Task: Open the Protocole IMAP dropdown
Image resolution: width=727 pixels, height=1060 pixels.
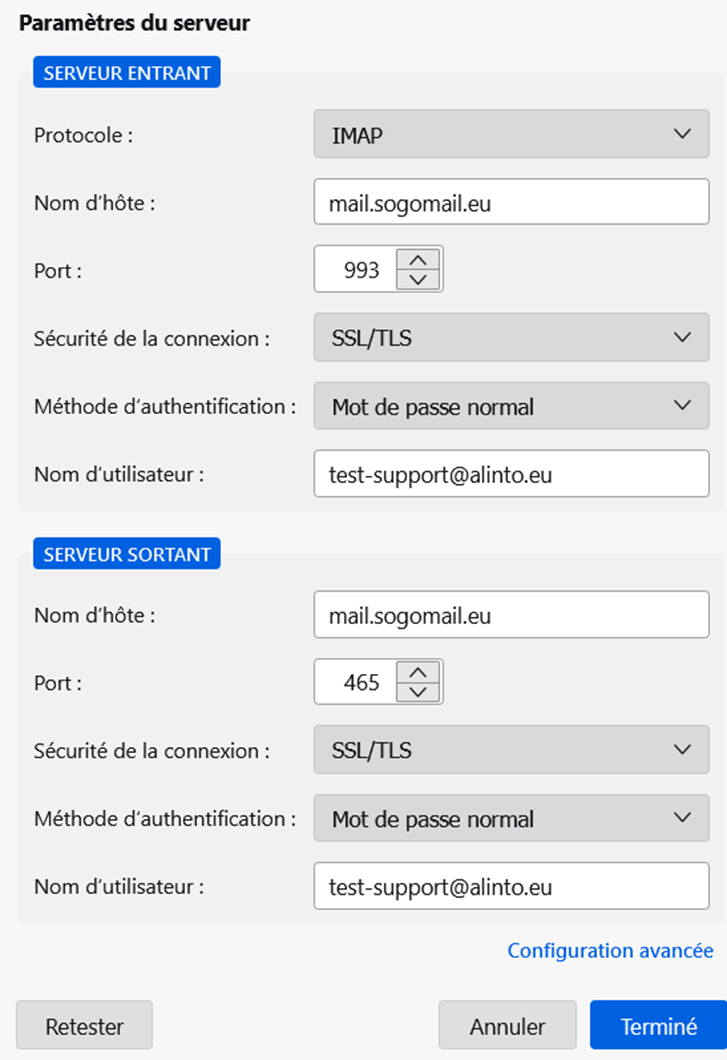Action: click(511, 135)
